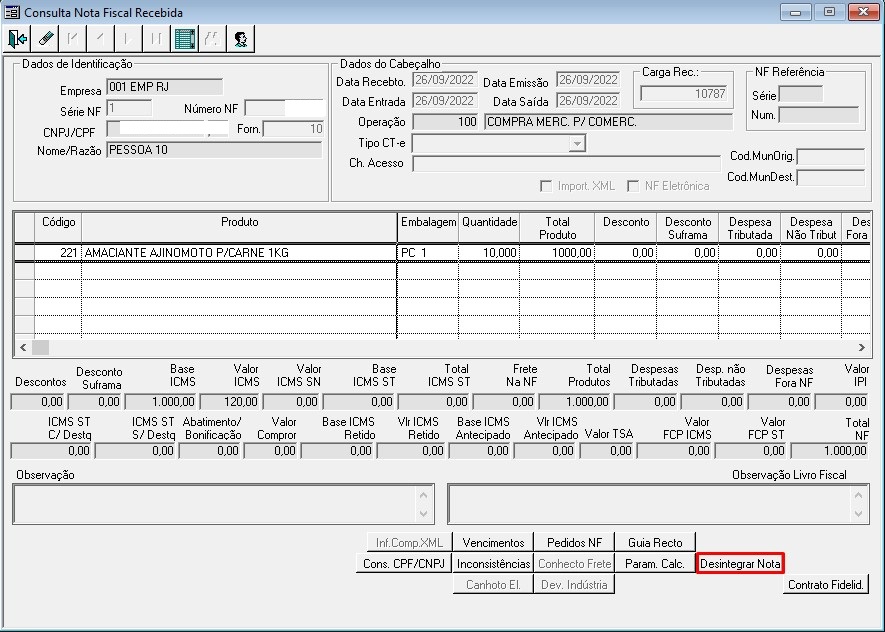This screenshot has width=885, height=632.
Task: Click the Cod.MunOrig. input field
Action: click(830, 156)
